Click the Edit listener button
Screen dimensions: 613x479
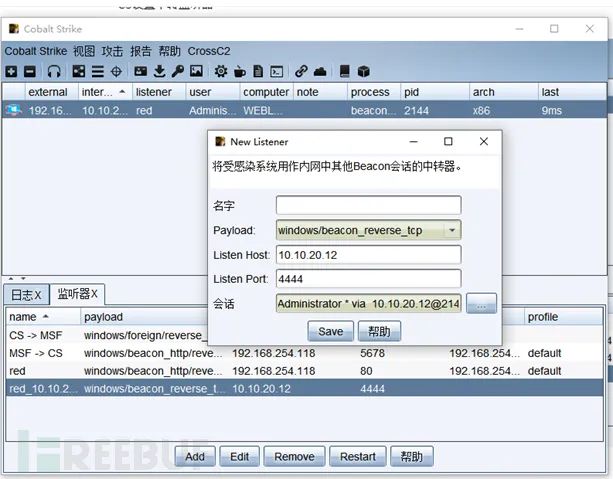point(239,456)
